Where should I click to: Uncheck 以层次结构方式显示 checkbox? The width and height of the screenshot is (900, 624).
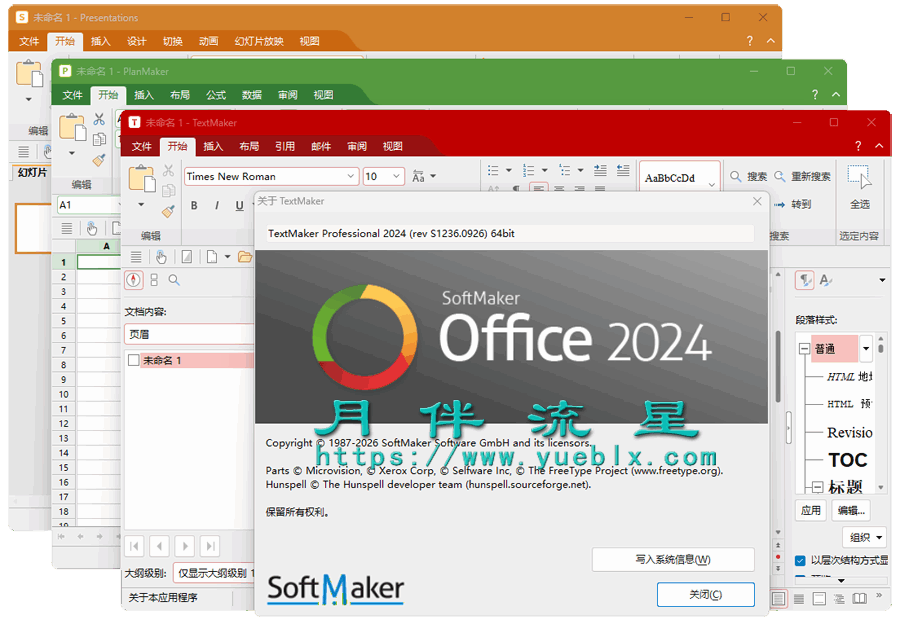click(800, 560)
